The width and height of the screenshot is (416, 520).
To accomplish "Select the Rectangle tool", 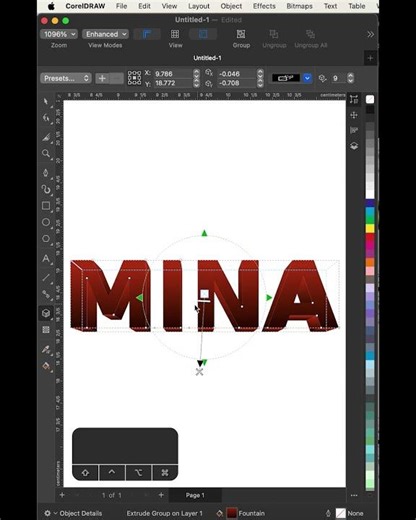I will point(46,206).
